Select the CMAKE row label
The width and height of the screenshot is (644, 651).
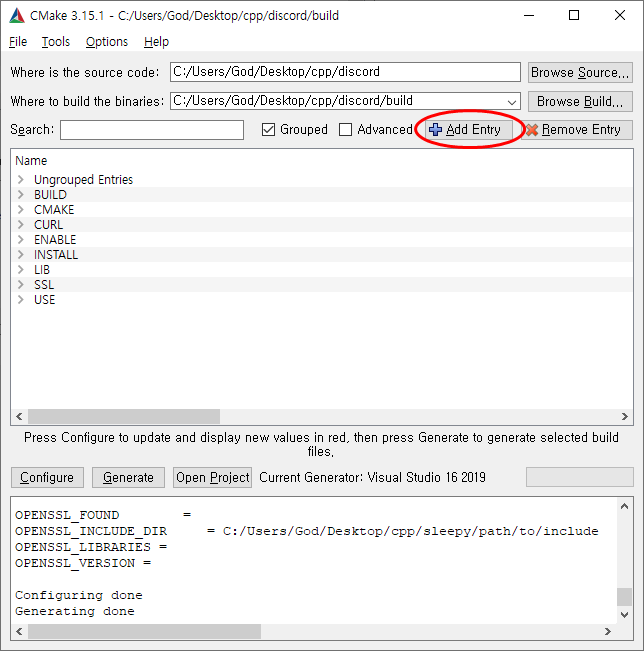tap(54, 209)
